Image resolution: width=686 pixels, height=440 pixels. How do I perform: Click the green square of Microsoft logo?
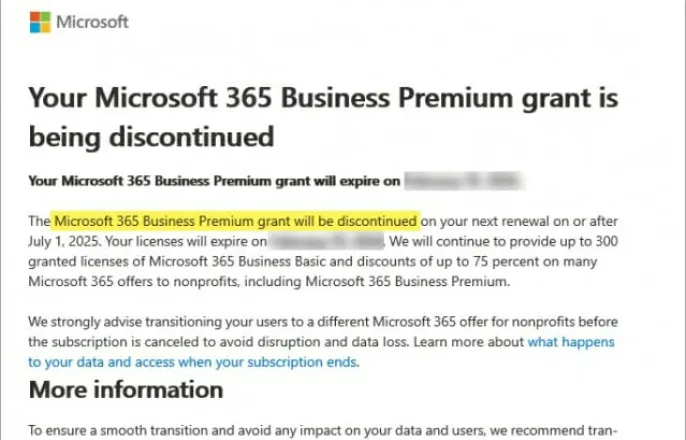click(x=46, y=17)
